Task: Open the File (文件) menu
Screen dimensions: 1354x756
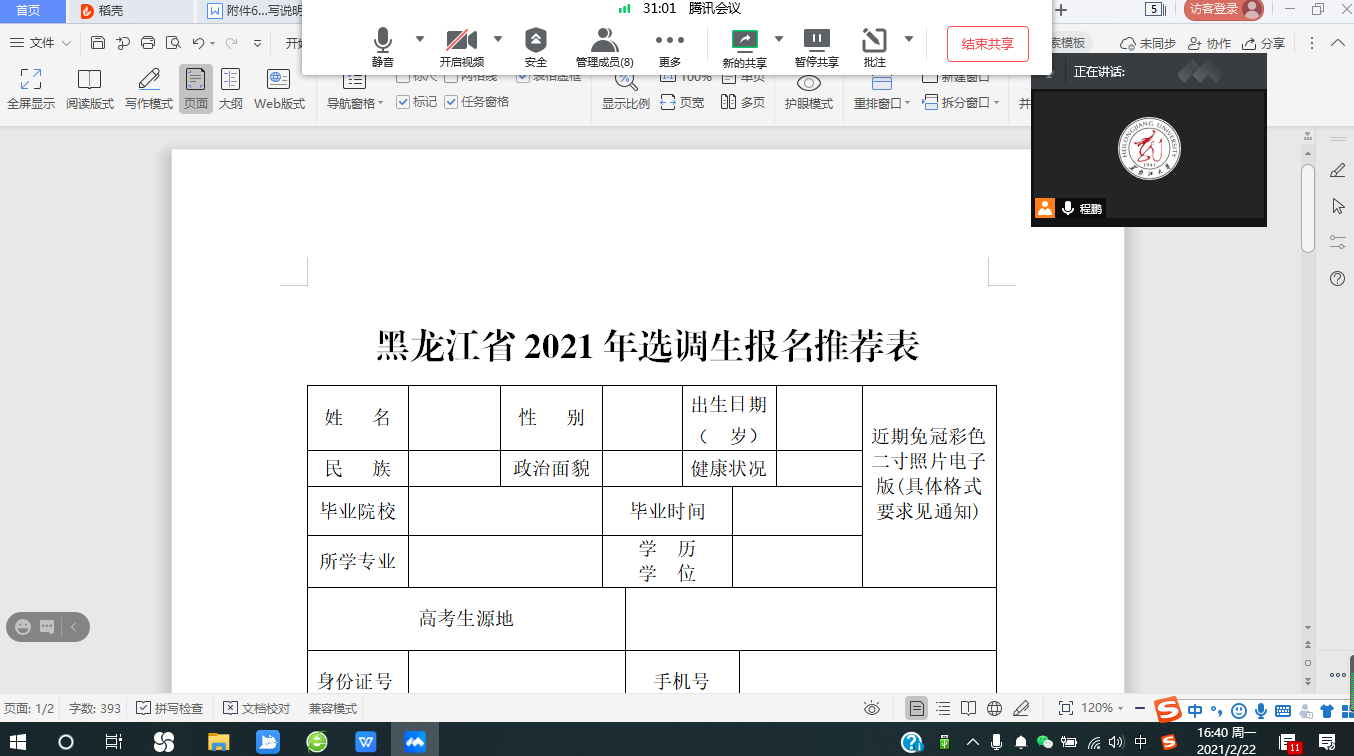Action: click(x=41, y=43)
